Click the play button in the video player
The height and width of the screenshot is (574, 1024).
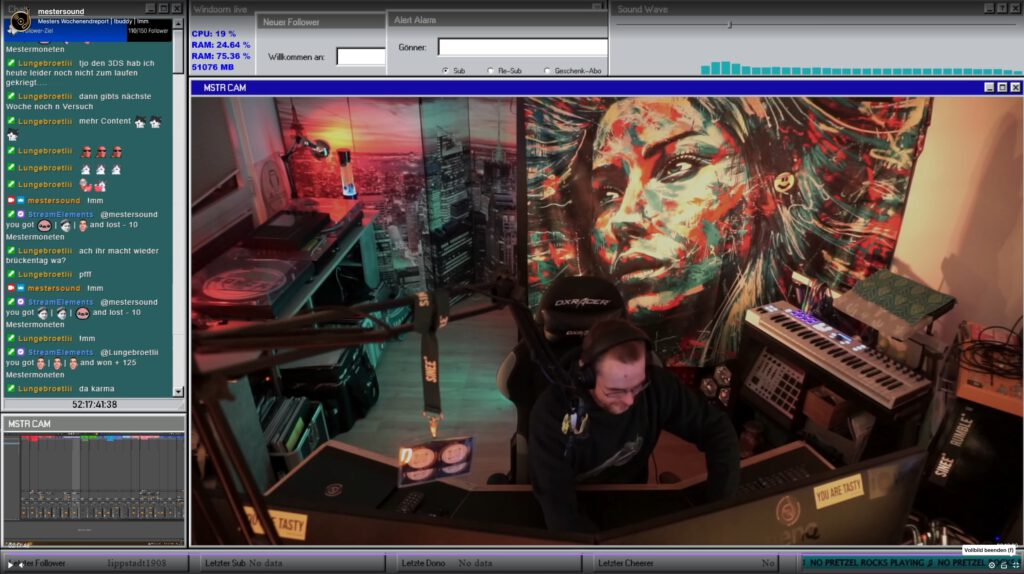point(10,564)
